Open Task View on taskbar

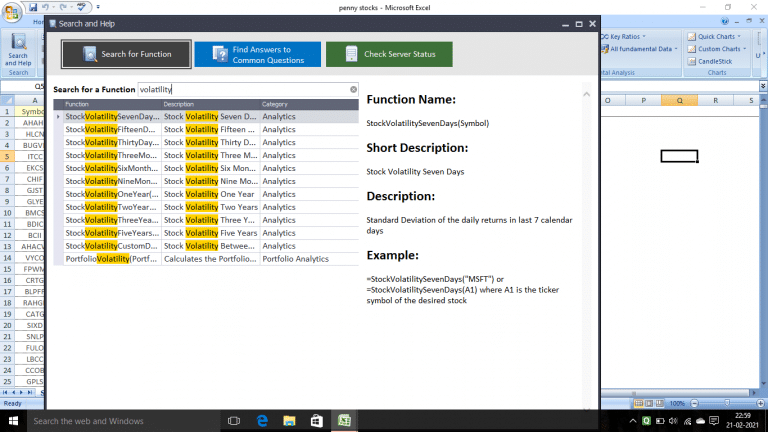[x=234, y=421]
